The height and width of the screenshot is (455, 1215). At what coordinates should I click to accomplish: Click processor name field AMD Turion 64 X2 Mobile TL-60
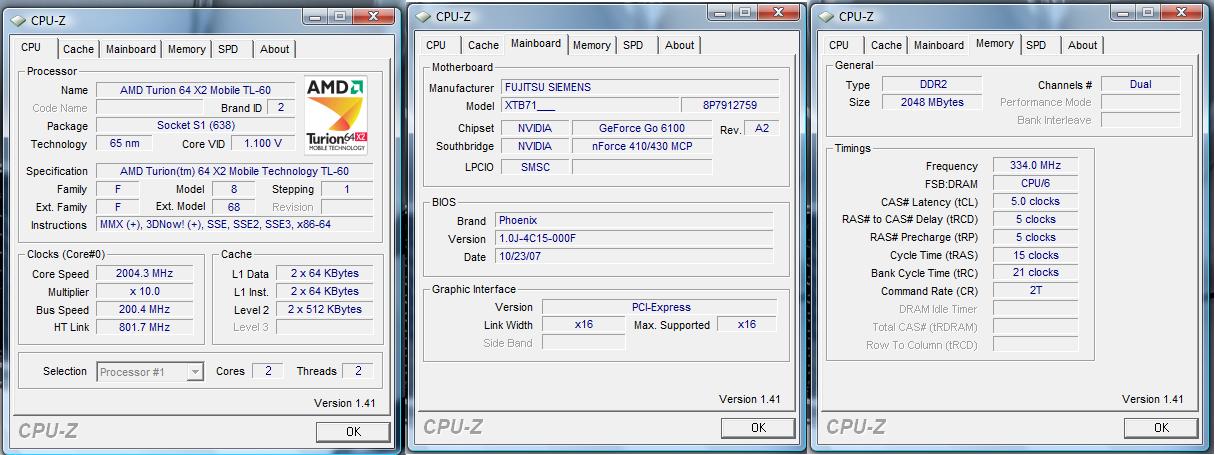[x=195, y=90]
